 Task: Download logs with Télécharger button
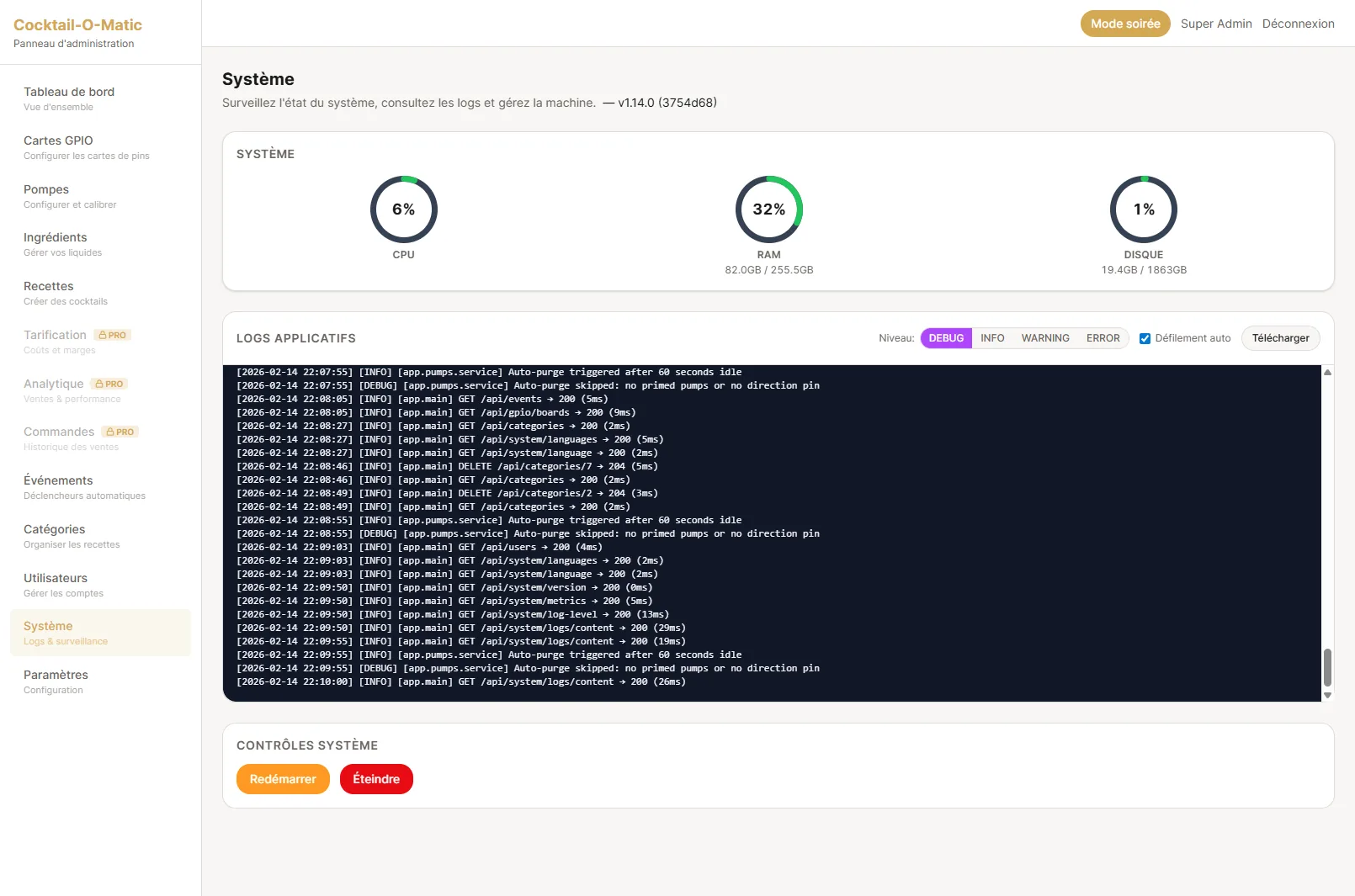tap(1280, 338)
